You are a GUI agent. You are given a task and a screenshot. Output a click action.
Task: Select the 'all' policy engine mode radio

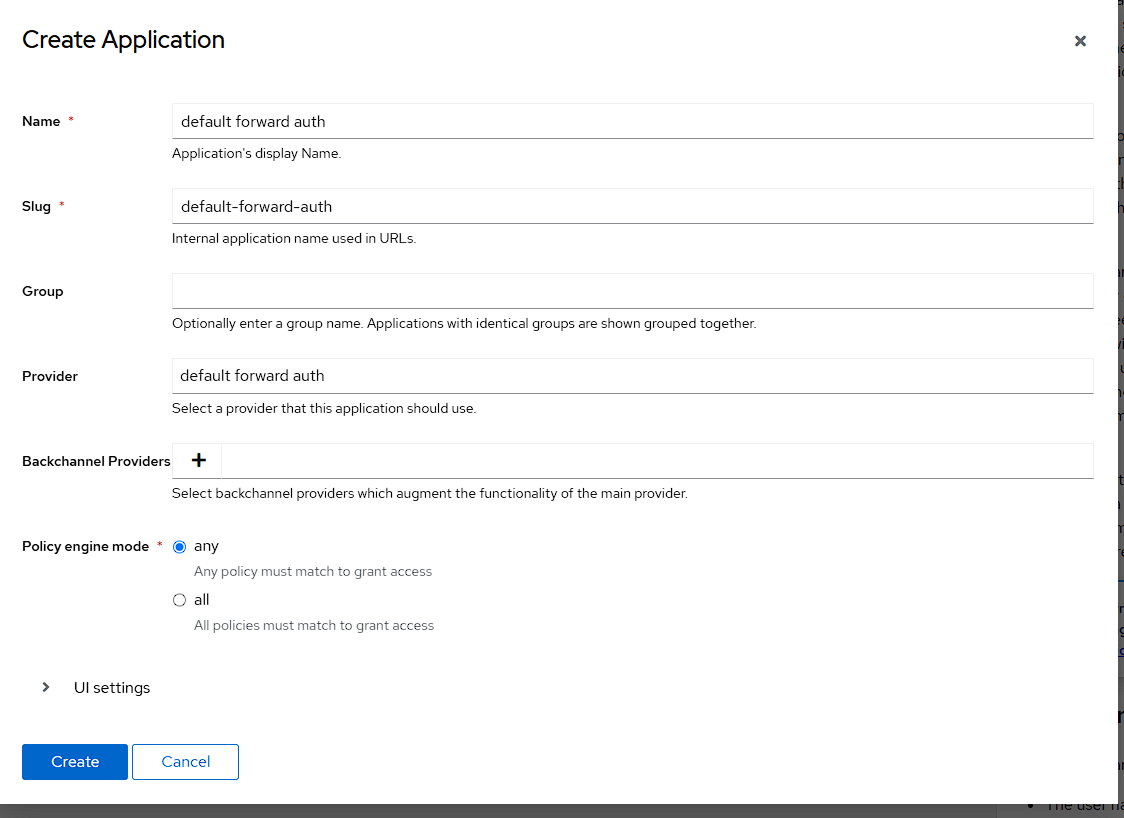click(180, 601)
